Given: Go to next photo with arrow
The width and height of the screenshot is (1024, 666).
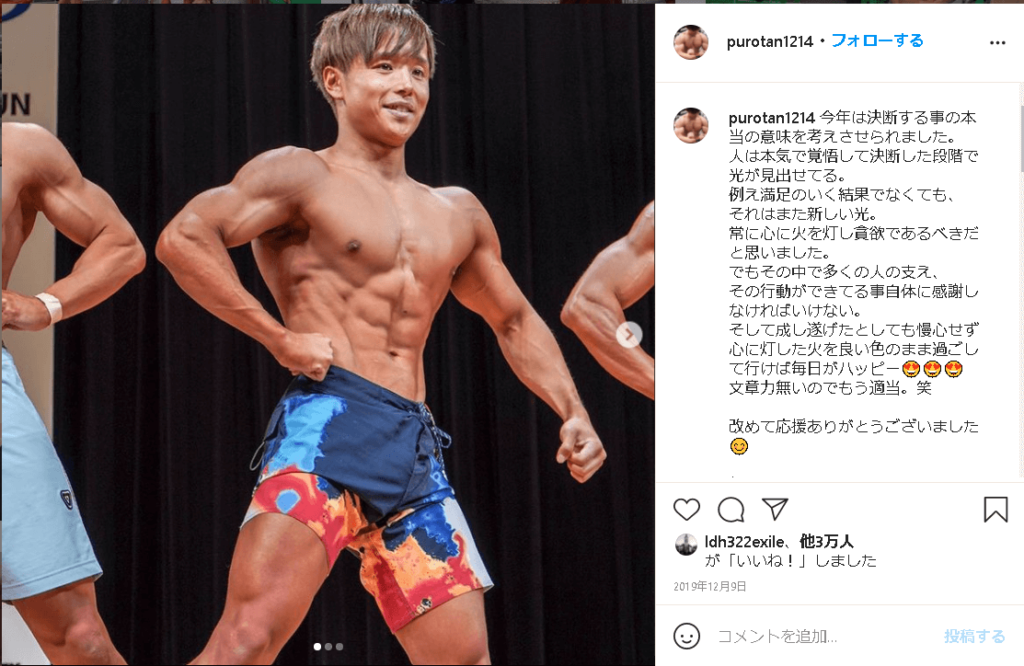Looking at the screenshot, I should coord(630,335).
